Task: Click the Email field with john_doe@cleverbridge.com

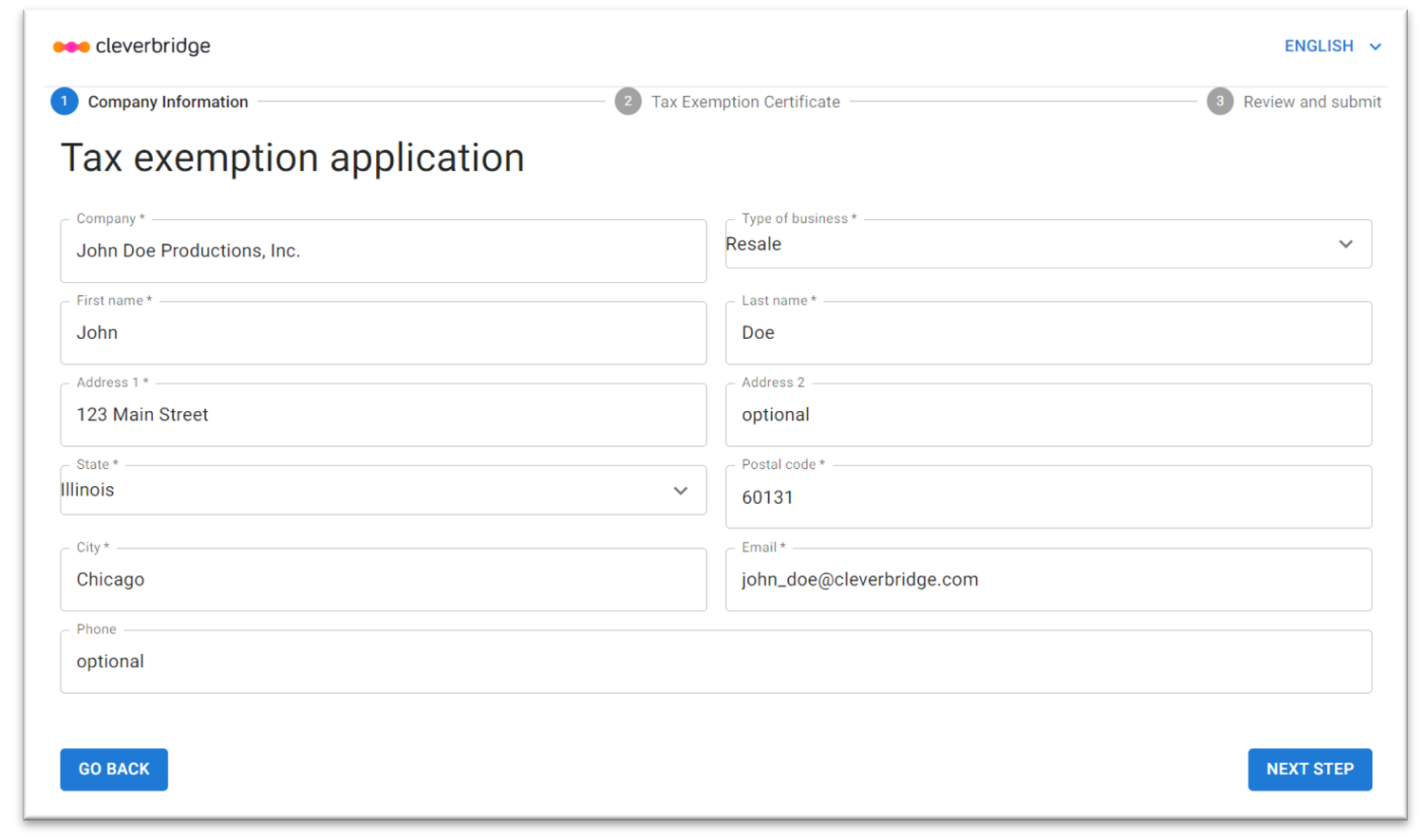Action: click(1047, 579)
